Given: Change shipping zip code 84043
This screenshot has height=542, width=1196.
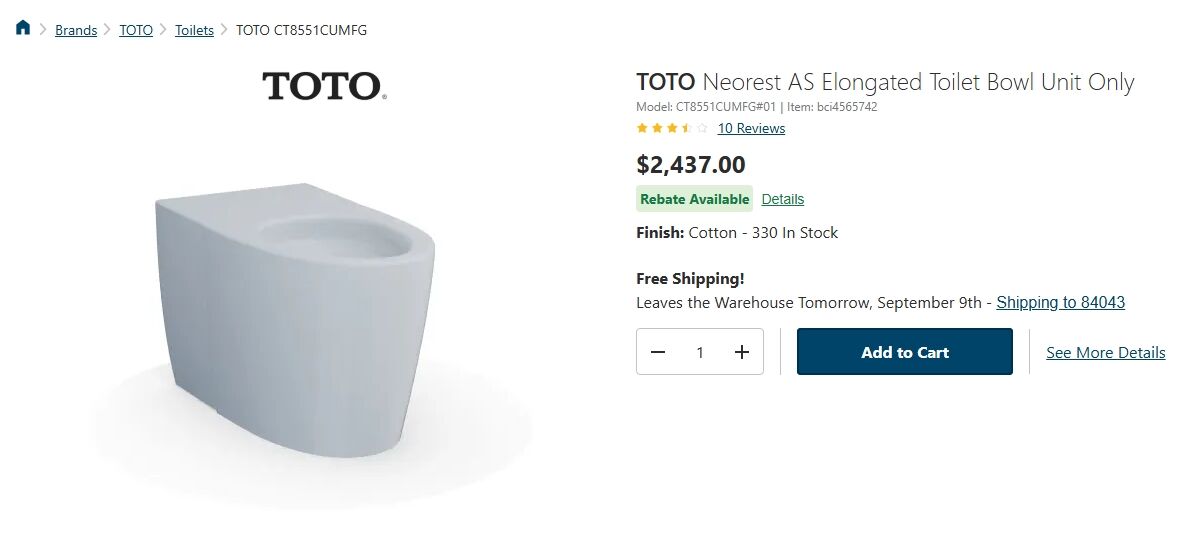Looking at the screenshot, I should tap(1060, 302).
